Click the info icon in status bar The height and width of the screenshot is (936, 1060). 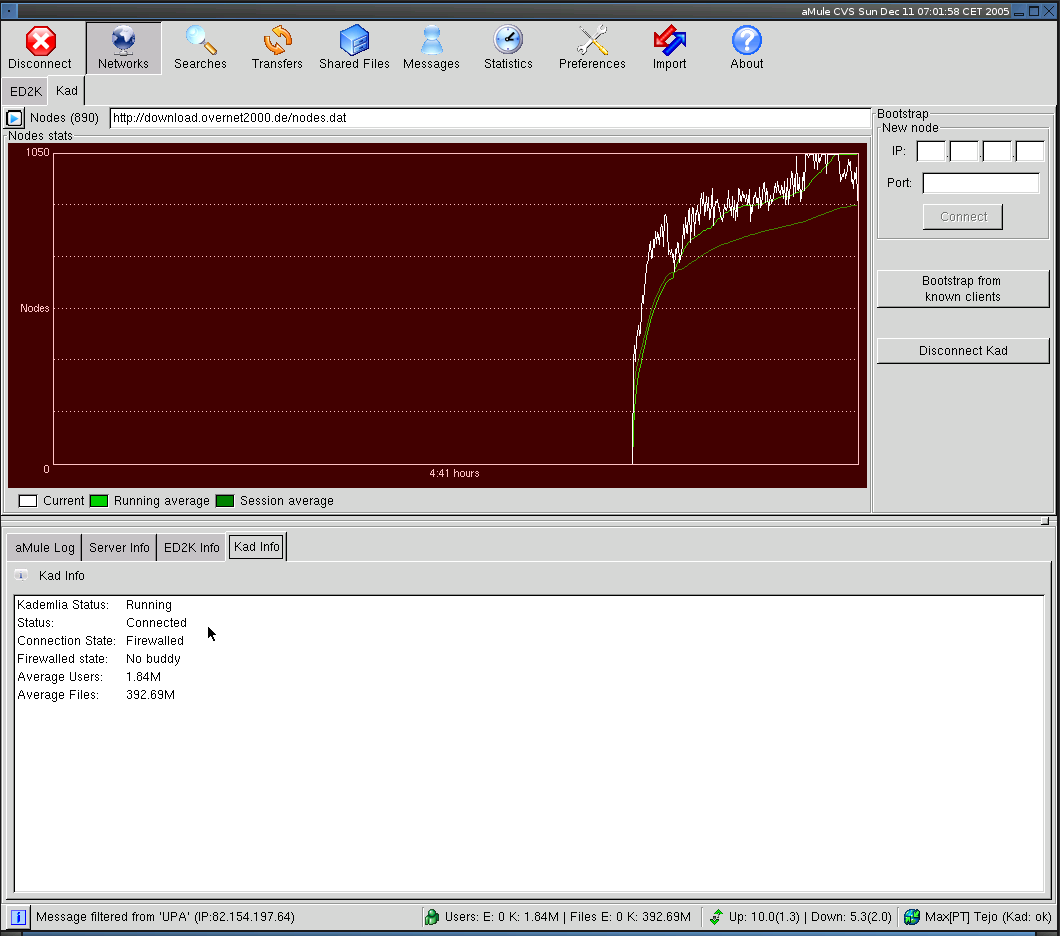point(18,917)
